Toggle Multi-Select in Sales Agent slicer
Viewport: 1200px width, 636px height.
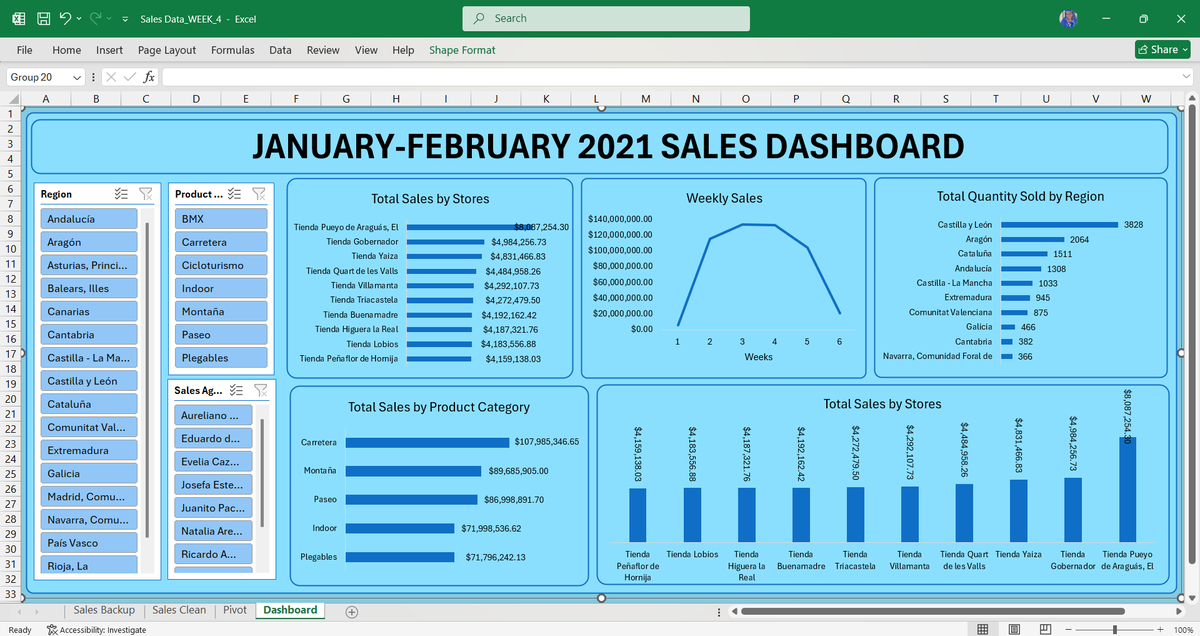237,390
